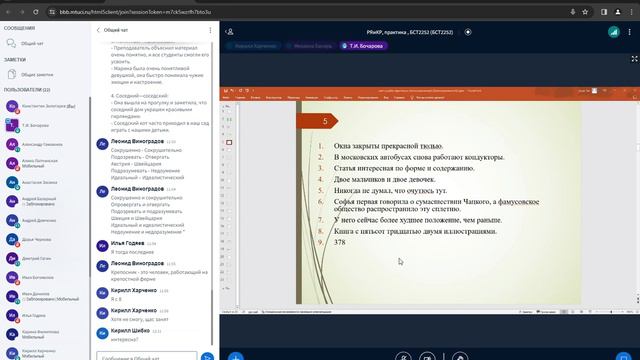Click slide line 'Никогда не думал, что очучусь тут.'
This screenshot has width=640, height=360.
pyautogui.click(x=390, y=190)
